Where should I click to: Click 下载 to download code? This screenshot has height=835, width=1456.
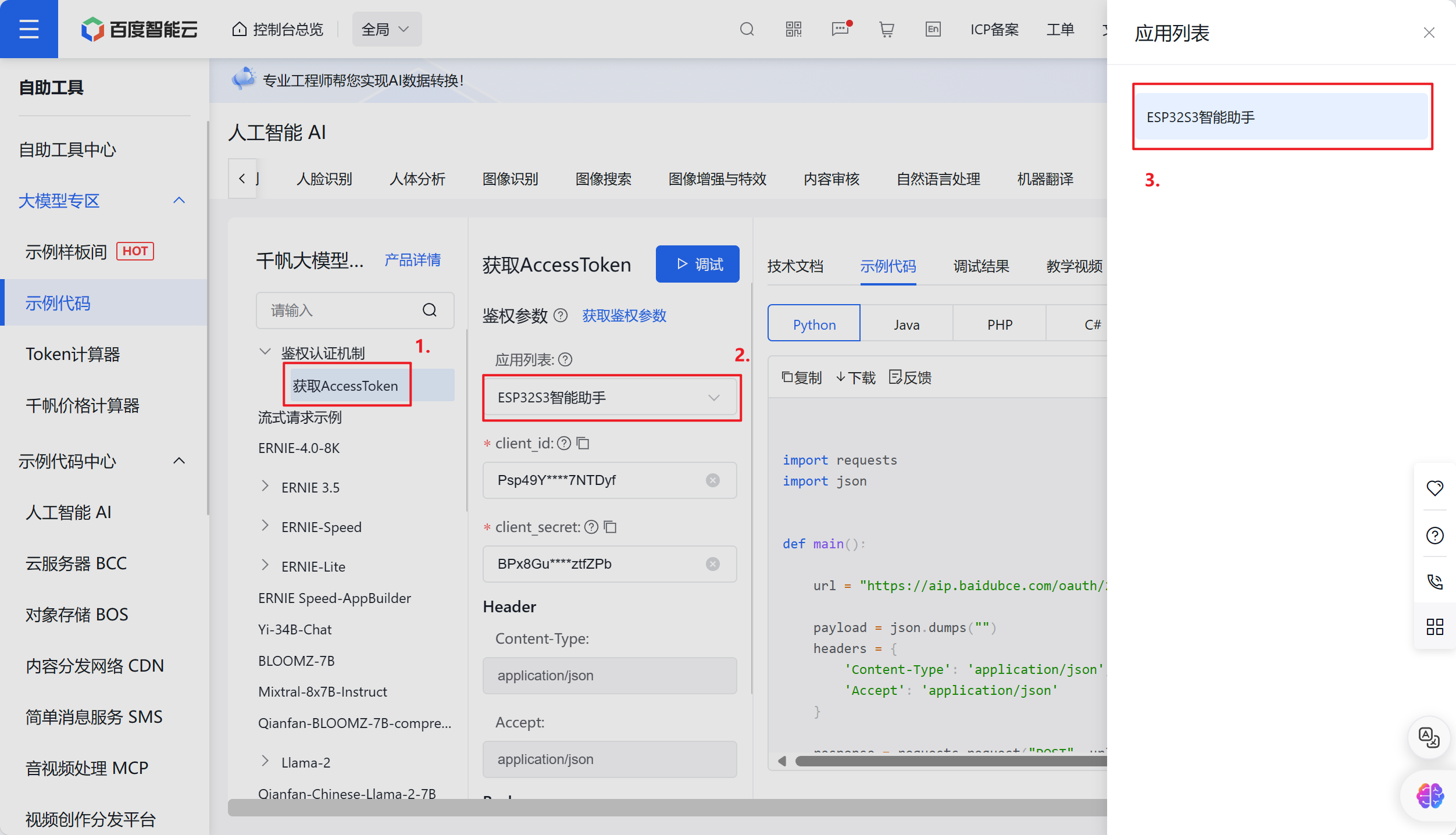pyautogui.click(x=855, y=377)
